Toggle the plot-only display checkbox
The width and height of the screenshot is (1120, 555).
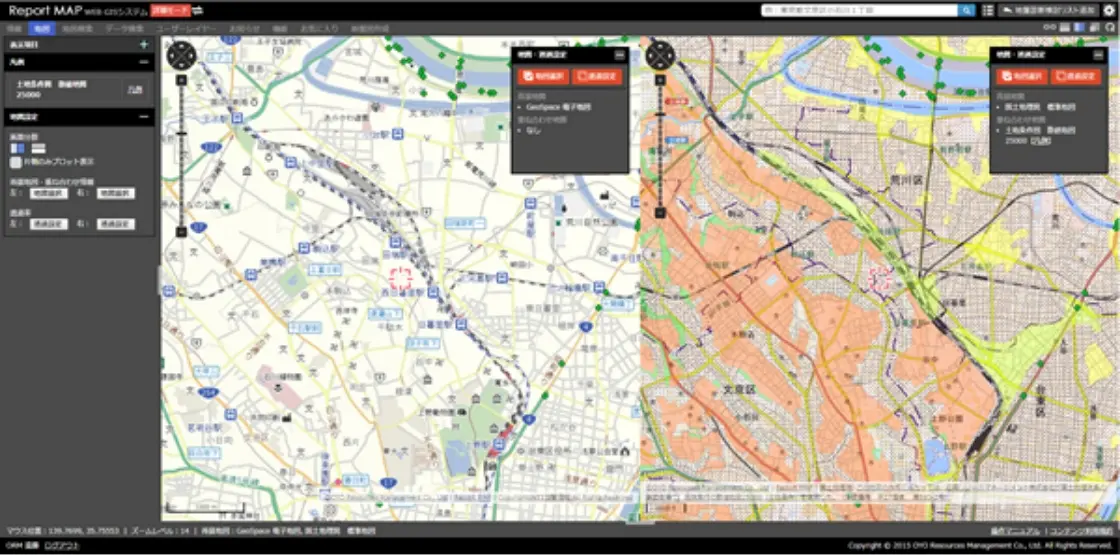pyautogui.click(x=15, y=160)
